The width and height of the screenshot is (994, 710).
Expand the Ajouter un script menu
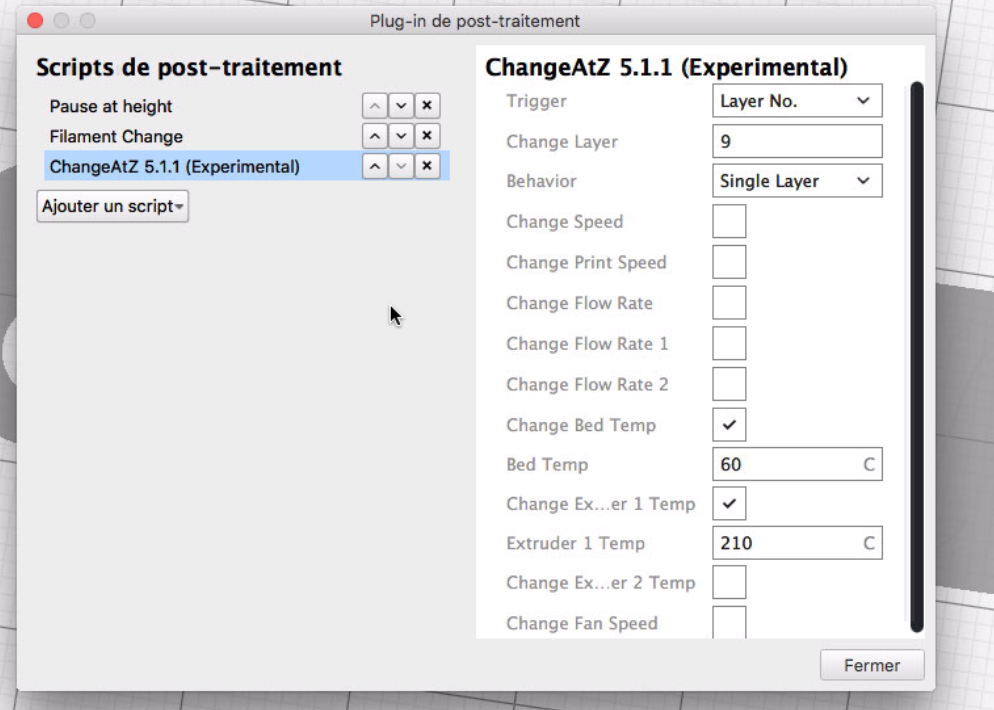click(x=112, y=206)
